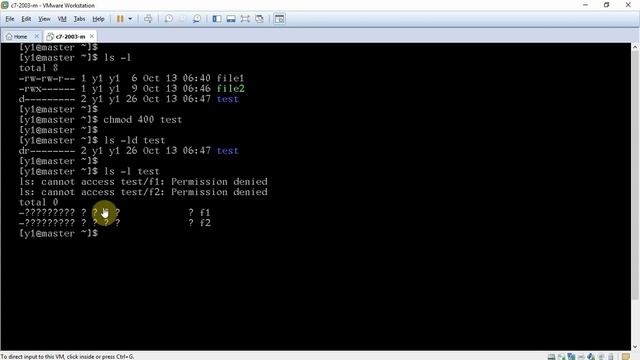640x360 pixels.
Task: Click the 'f2' entry with question marks
Action: click(x=205, y=223)
